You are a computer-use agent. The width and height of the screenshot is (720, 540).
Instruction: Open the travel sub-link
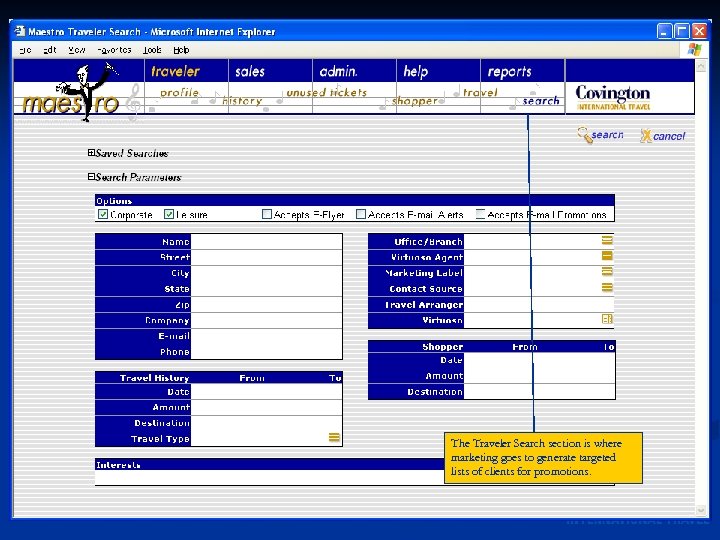click(480, 92)
